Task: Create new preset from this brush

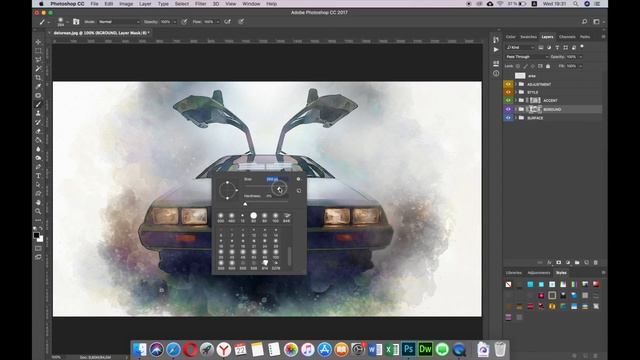Action: click(x=299, y=191)
